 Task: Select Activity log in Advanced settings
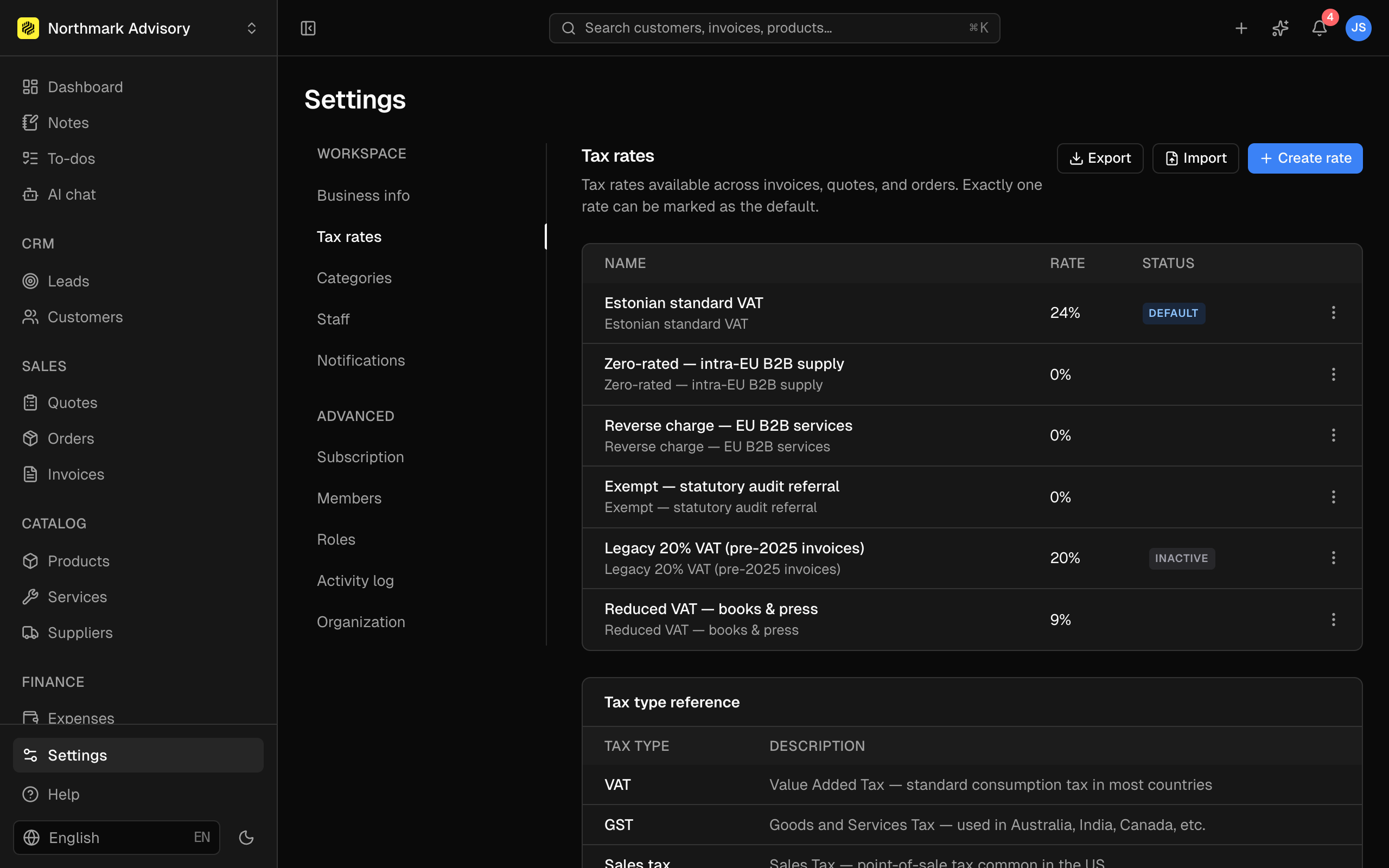pos(355,580)
